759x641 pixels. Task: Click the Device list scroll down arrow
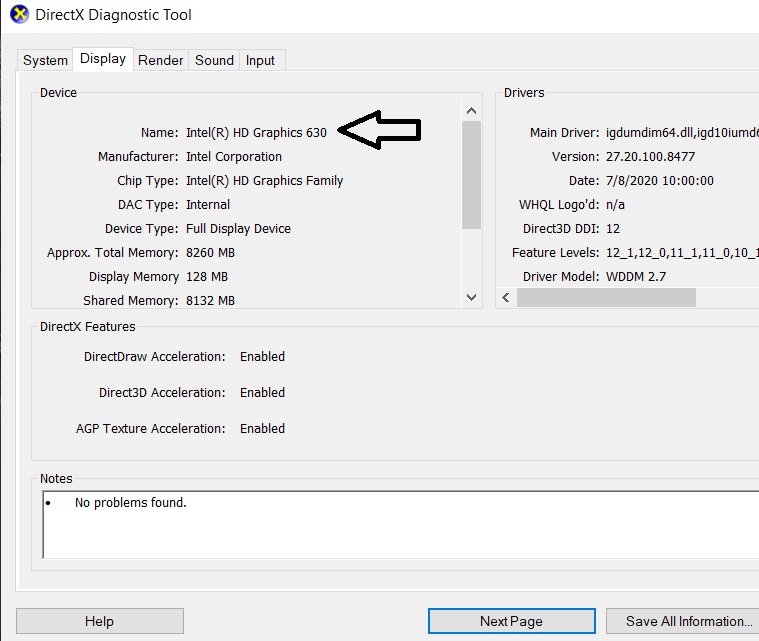pos(471,297)
